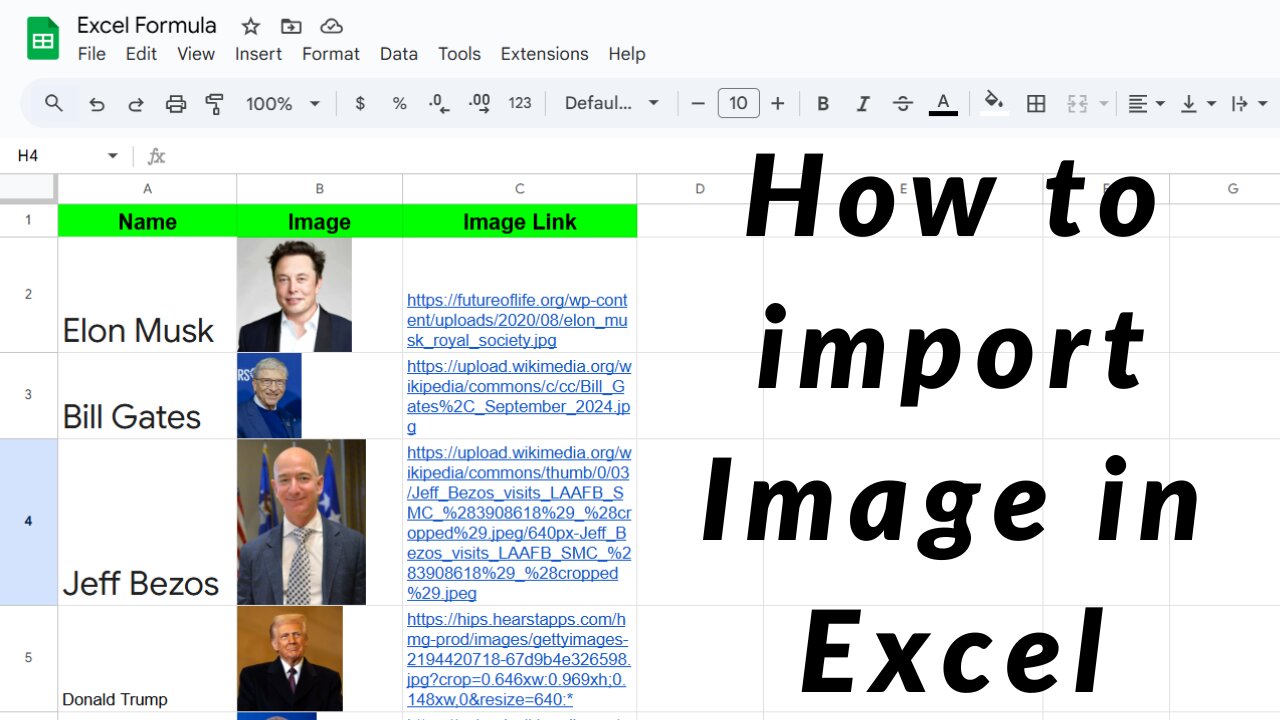Expand the merge cells dropdown arrow

pos(1104,103)
